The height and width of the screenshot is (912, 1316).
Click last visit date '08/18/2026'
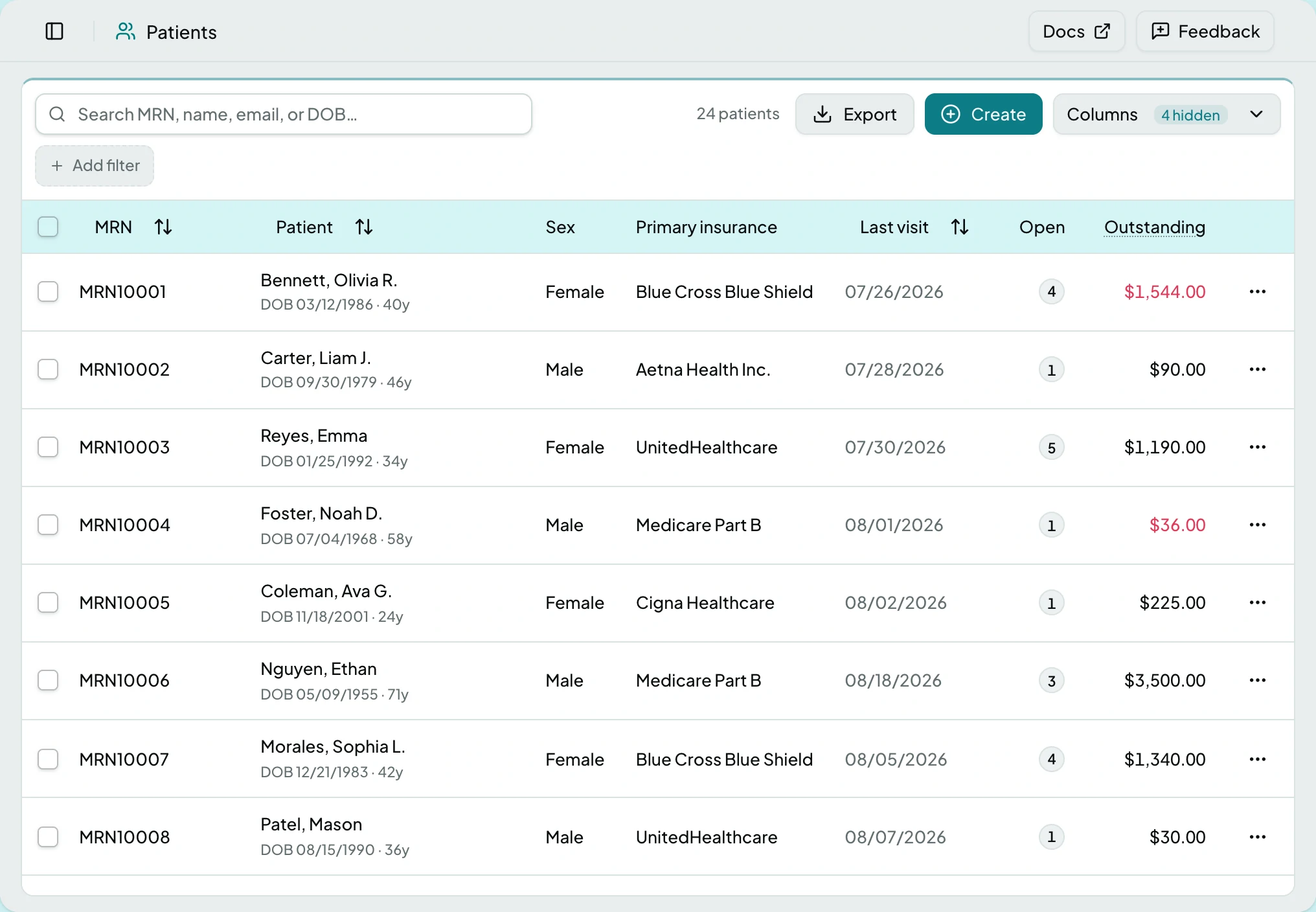(893, 680)
